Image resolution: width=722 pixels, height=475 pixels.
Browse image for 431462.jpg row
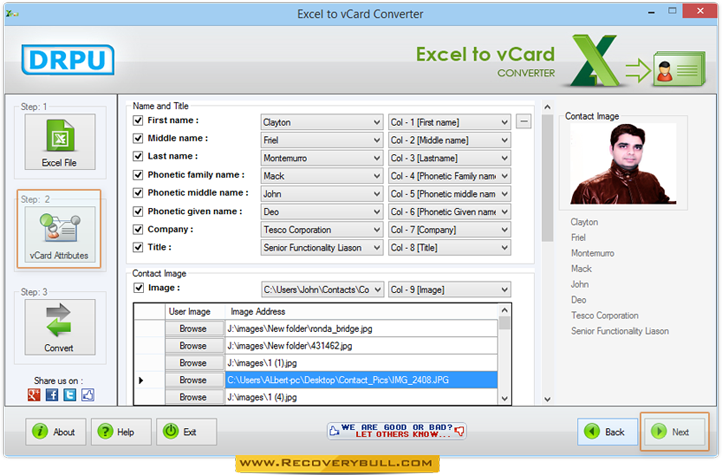pos(194,346)
